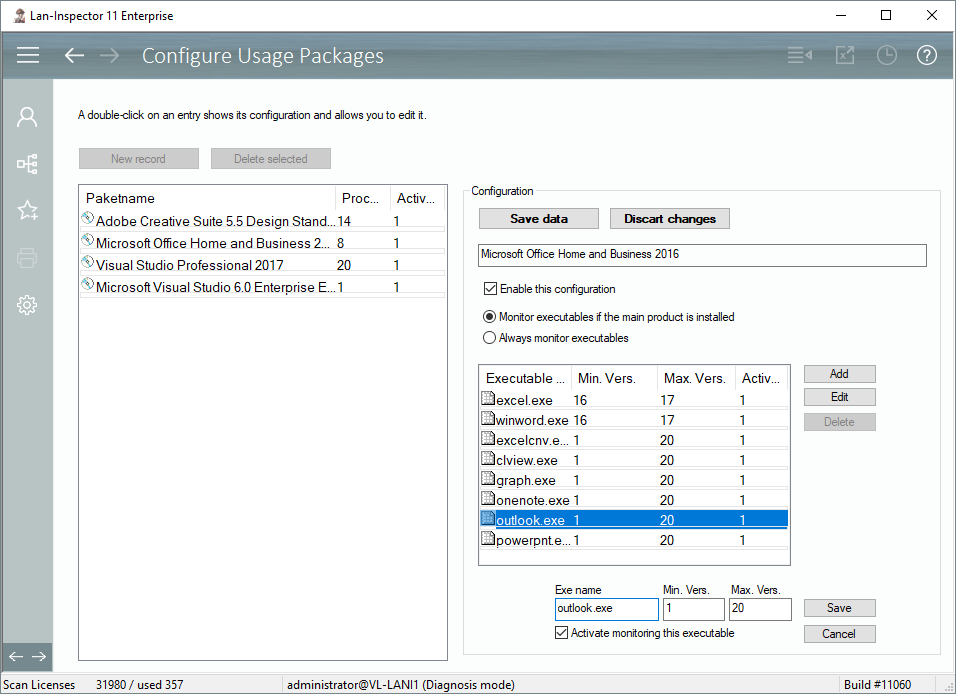
Task: Open the user profile sidebar icon
Action: point(27,117)
